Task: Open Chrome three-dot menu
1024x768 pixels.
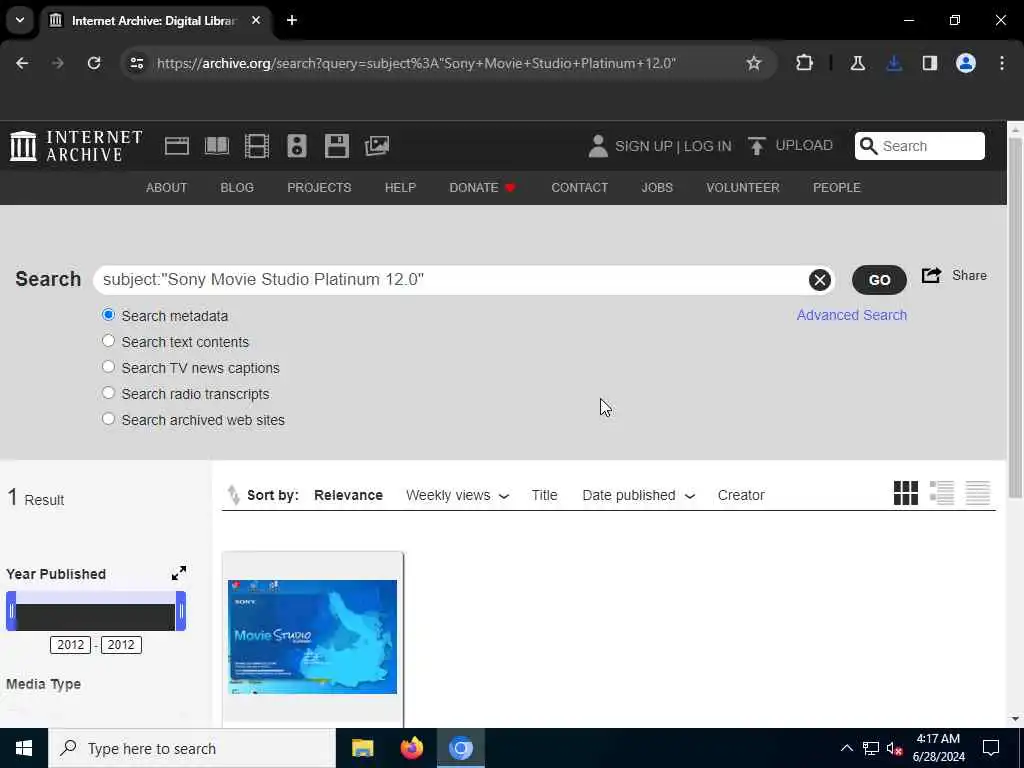Action: tap(1002, 63)
